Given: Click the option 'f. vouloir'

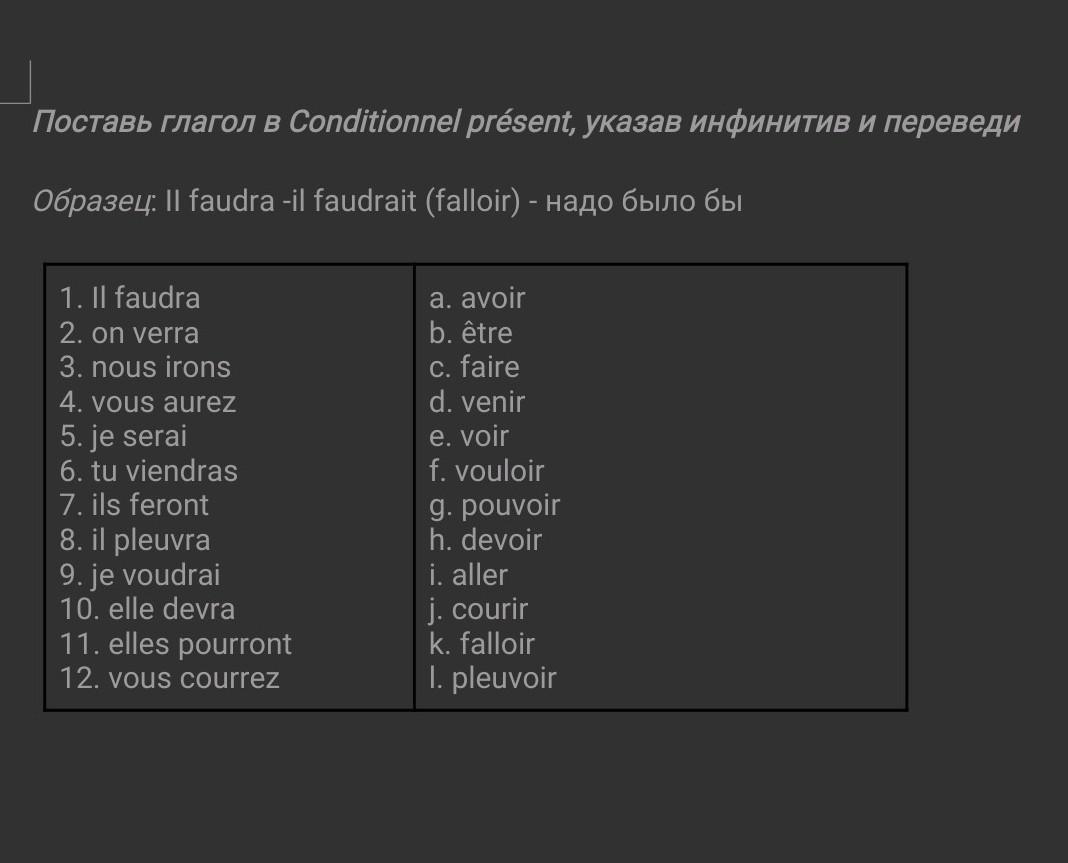Looking at the screenshot, I should pyautogui.click(x=486, y=471).
